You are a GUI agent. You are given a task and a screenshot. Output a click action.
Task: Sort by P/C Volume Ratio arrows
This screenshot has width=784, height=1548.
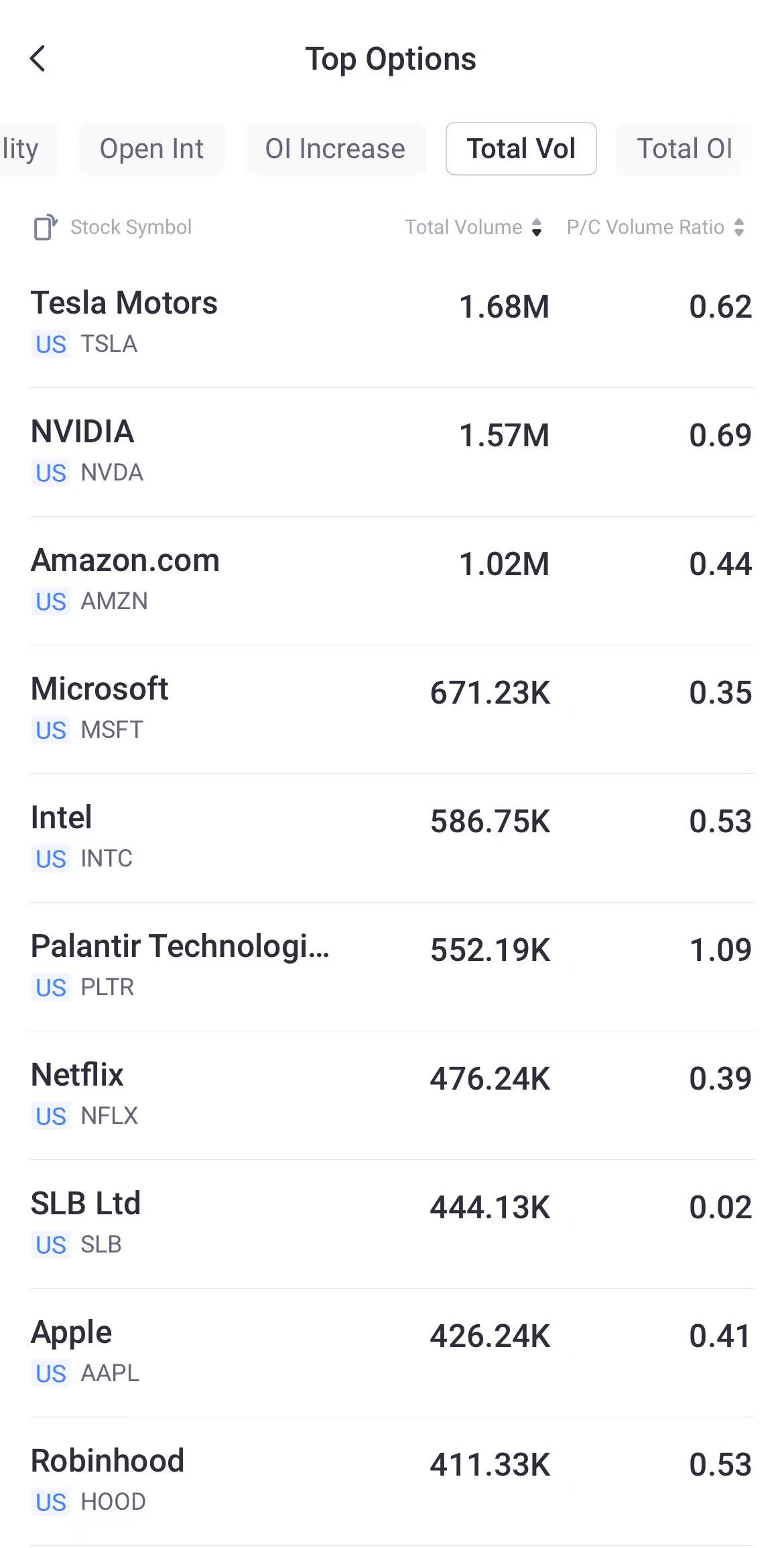[739, 227]
